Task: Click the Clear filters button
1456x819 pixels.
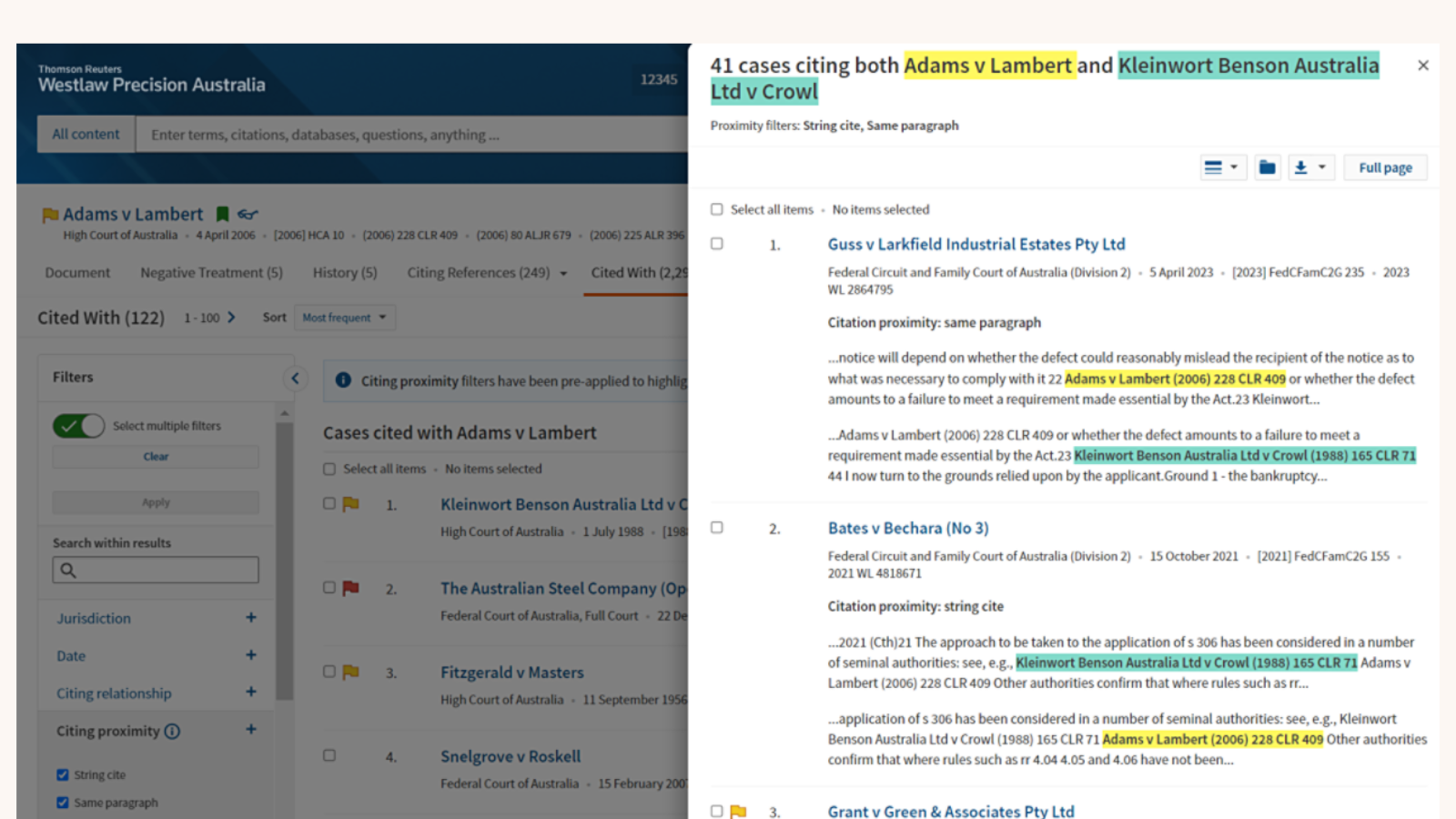Action: pos(156,457)
